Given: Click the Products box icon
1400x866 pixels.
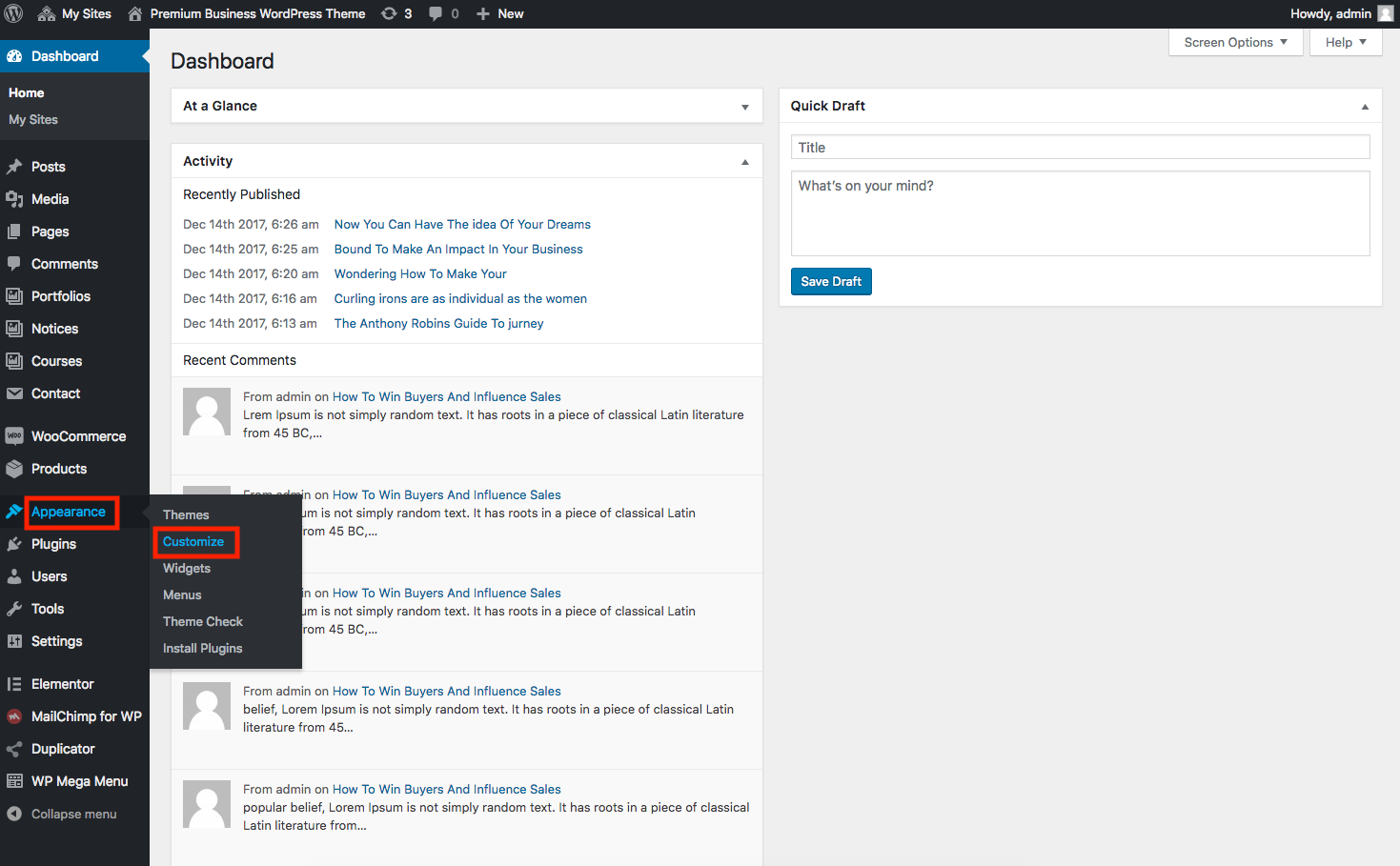Looking at the screenshot, I should [14, 469].
